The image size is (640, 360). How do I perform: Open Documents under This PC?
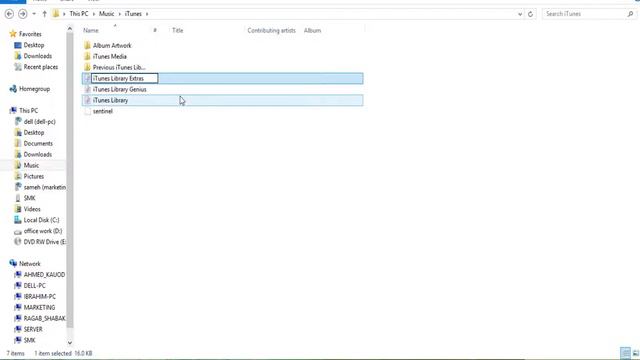pos(38,144)
